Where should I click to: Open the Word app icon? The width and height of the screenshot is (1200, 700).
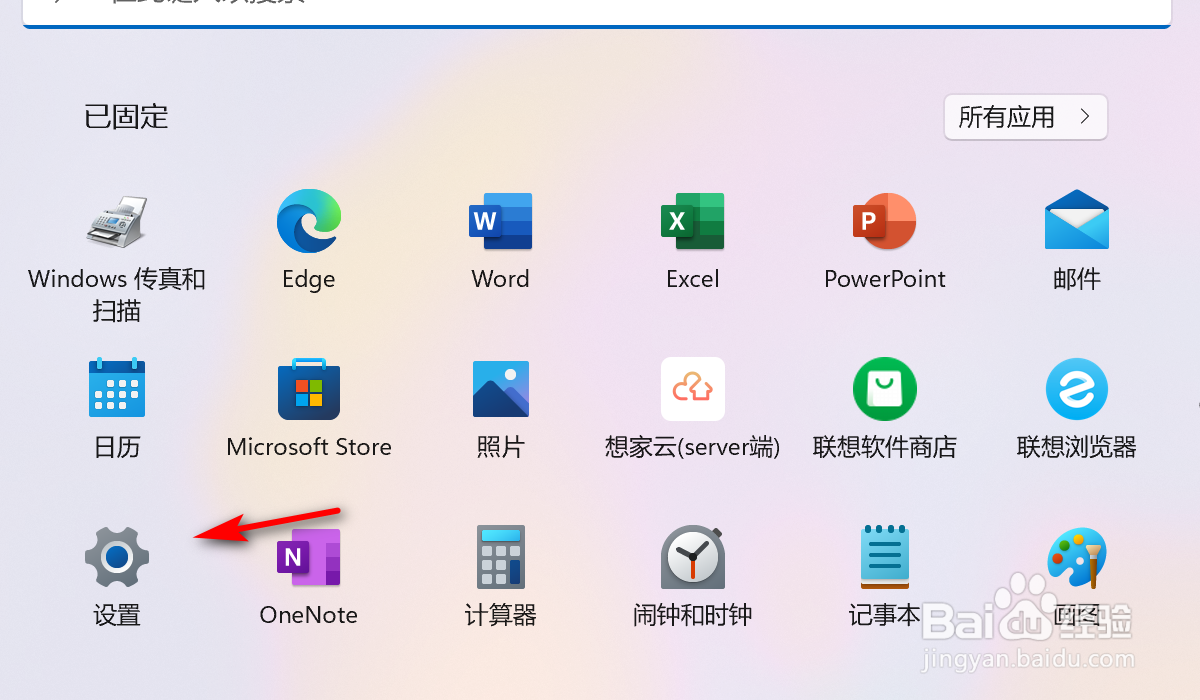500,221
